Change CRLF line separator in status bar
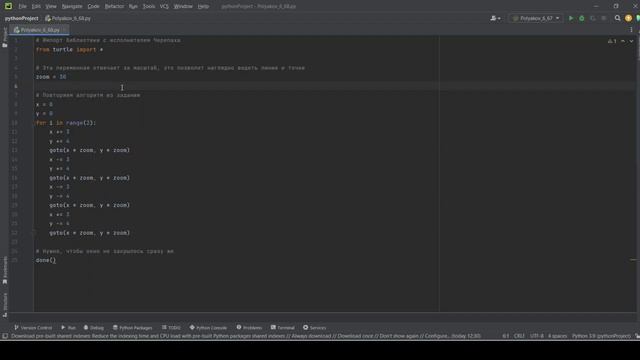Screen dimensions: 640x360 519,336
